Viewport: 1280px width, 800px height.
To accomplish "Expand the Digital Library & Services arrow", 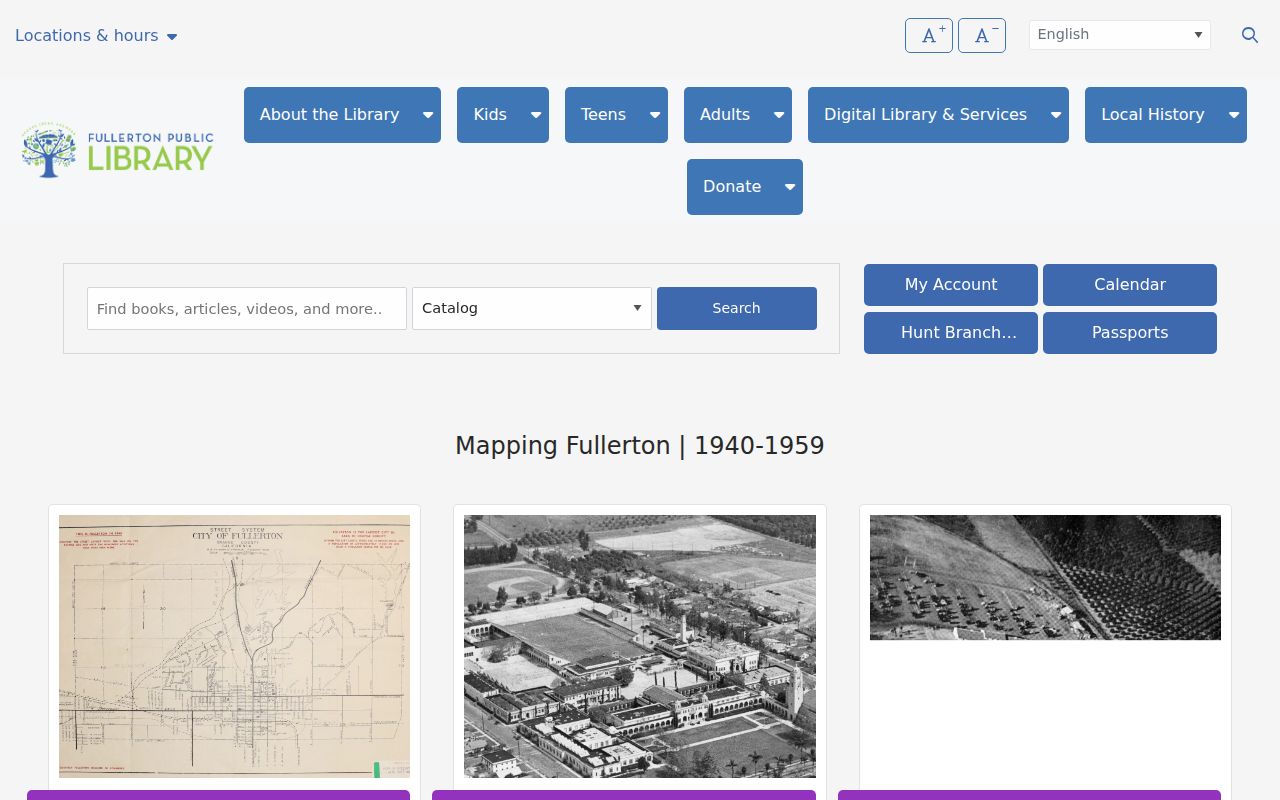I will (x=1056, y=115).
